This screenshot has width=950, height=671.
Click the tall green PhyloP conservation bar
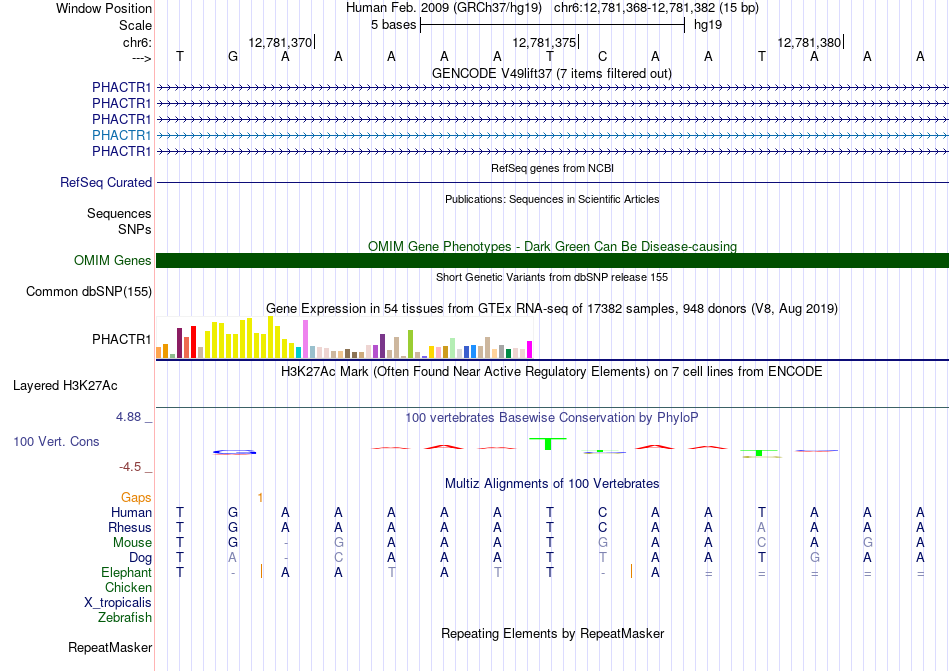click(548, 444)
